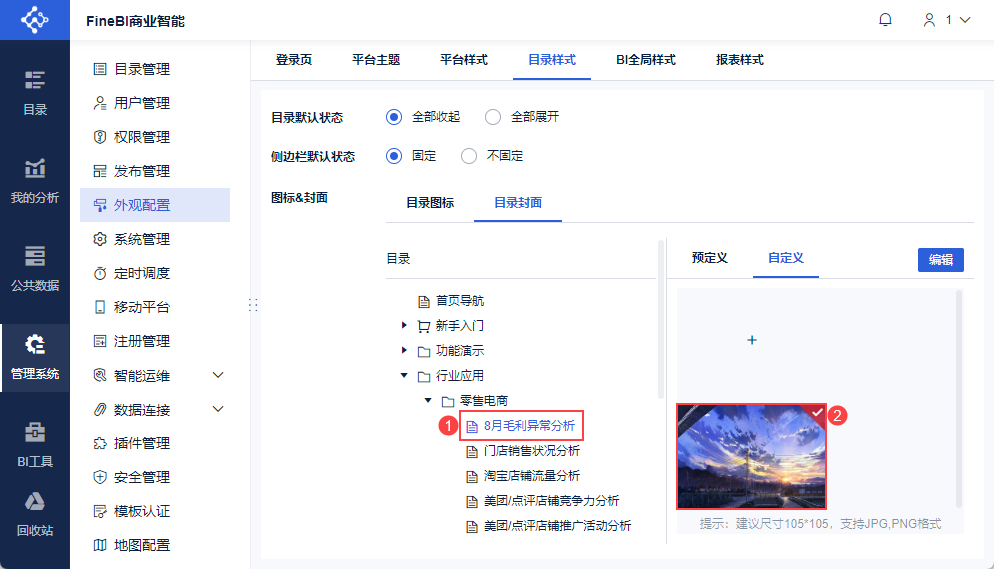
Task: Click the user avatar icon
Action: pyautogui.click(x=929, y=20)
